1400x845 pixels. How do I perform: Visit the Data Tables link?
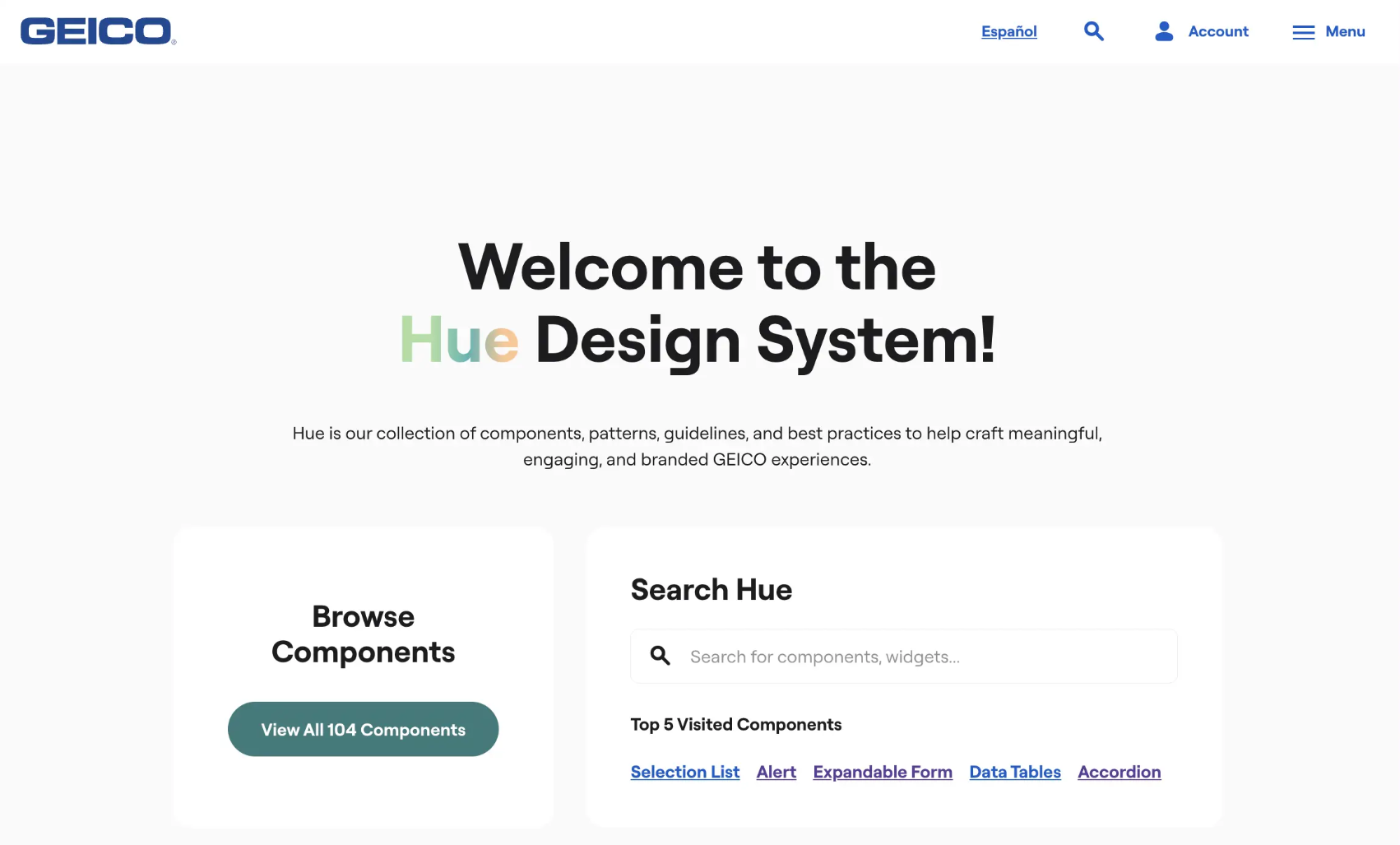1014,772
